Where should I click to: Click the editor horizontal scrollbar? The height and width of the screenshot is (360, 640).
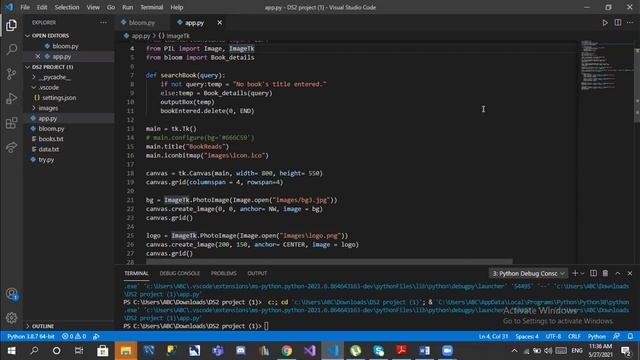pyautogui.click(x=329, y=261)
